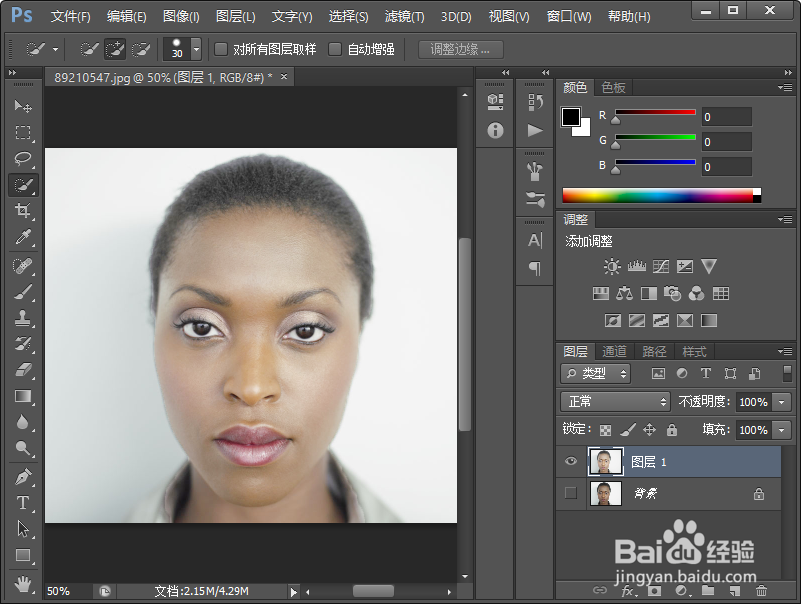Open the Image menu
The width and height of the screenshot is (801, 604).
tap(181, 16)
